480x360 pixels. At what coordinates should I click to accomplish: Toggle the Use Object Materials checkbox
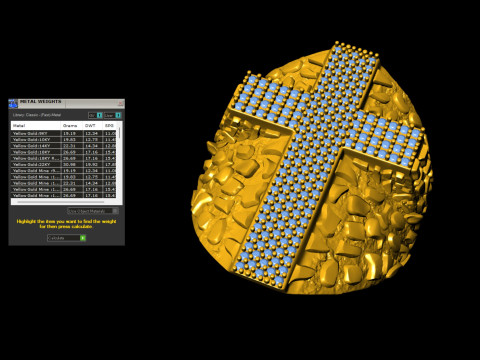coord(93,211)
